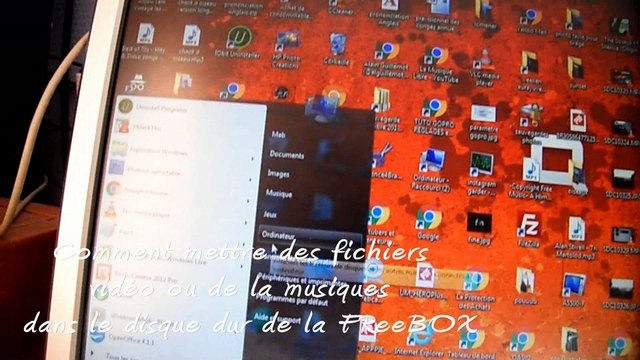Click the user account picture in Start menu
The width and height of the screenshot is (640, 360).
321,109
